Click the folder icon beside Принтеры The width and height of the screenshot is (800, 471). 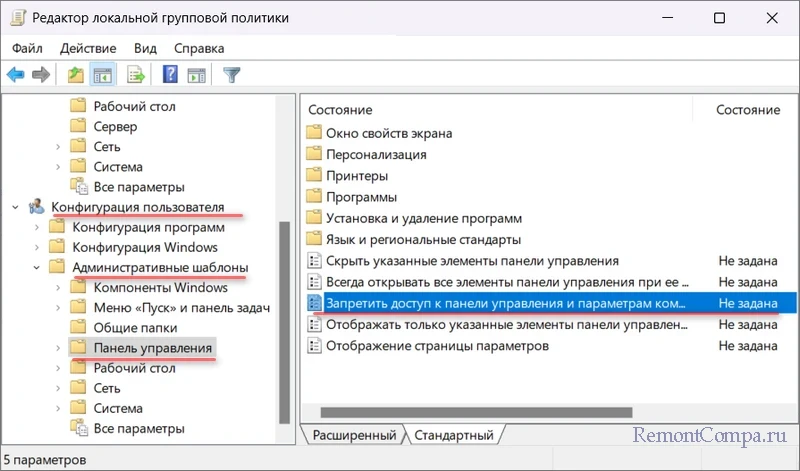click(x=314, y=176)
